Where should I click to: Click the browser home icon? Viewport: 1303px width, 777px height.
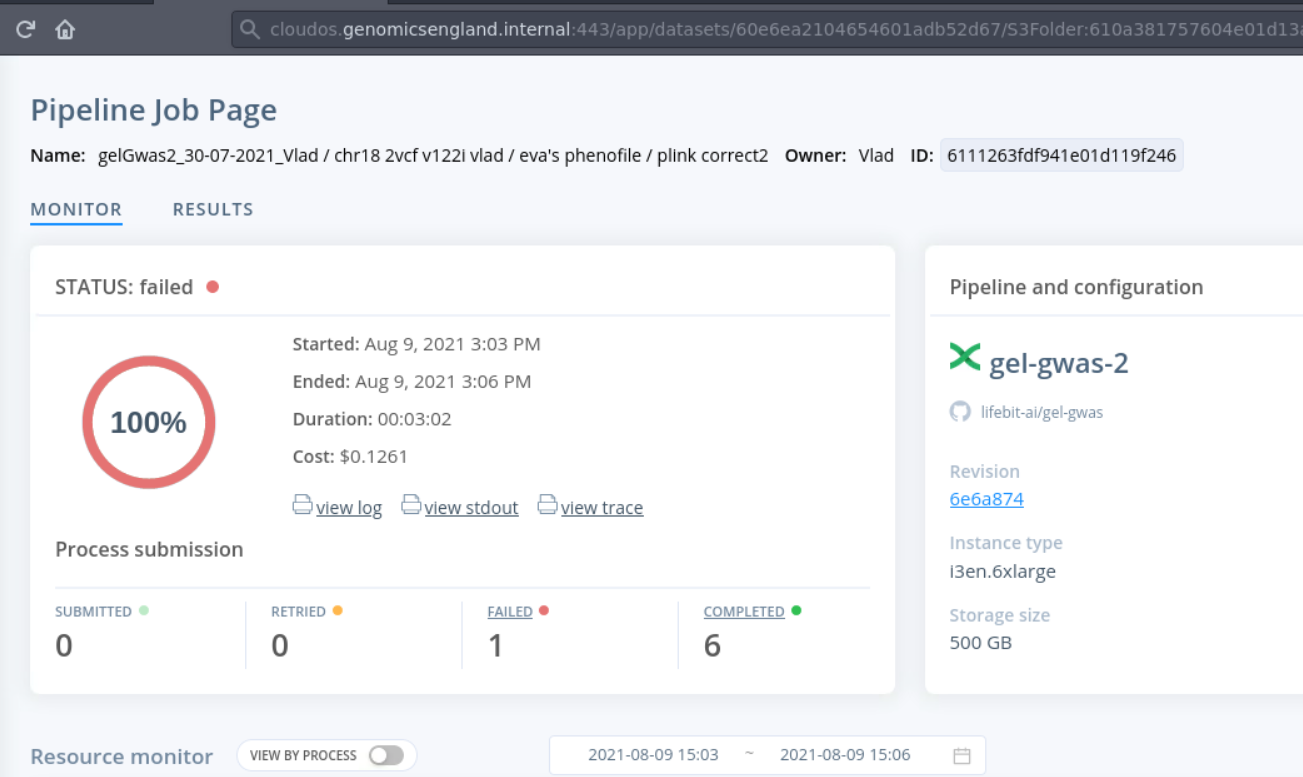64,29
